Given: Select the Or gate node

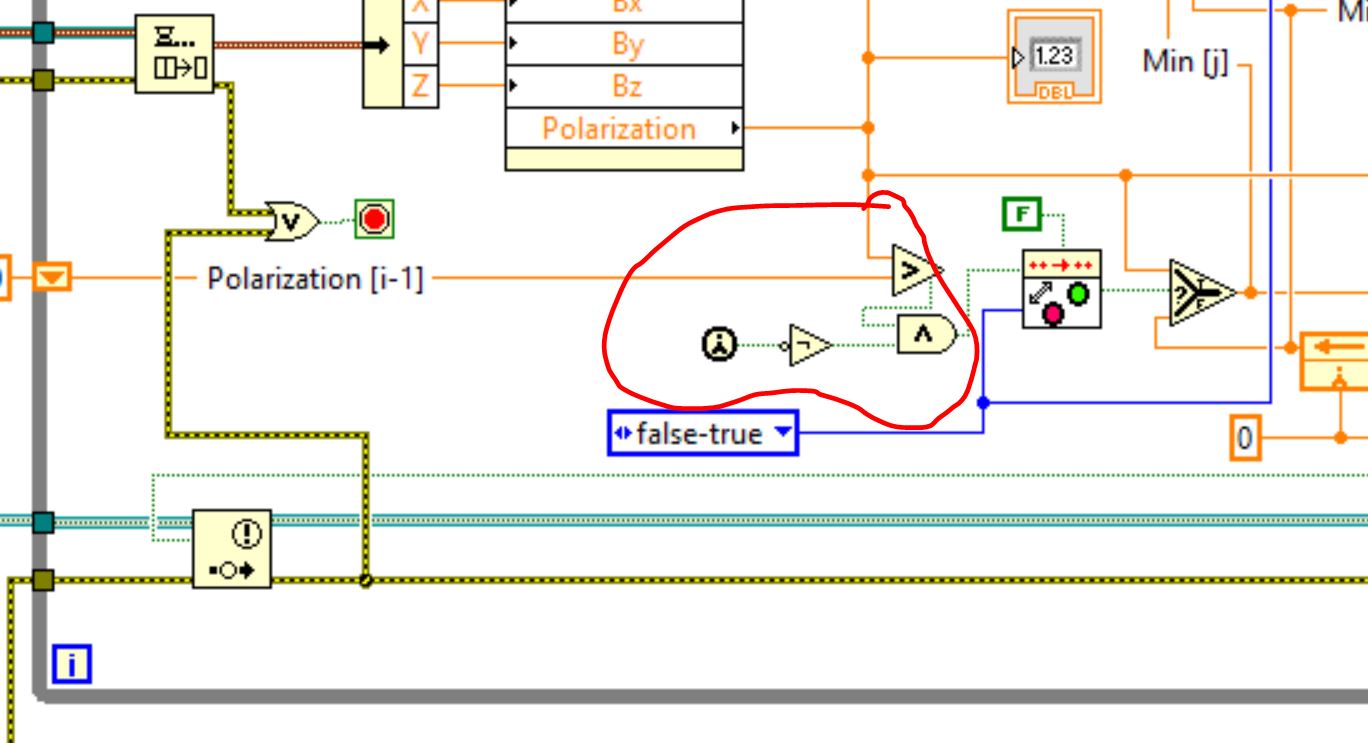Looking at the screenshot, I should coord(292,220).
